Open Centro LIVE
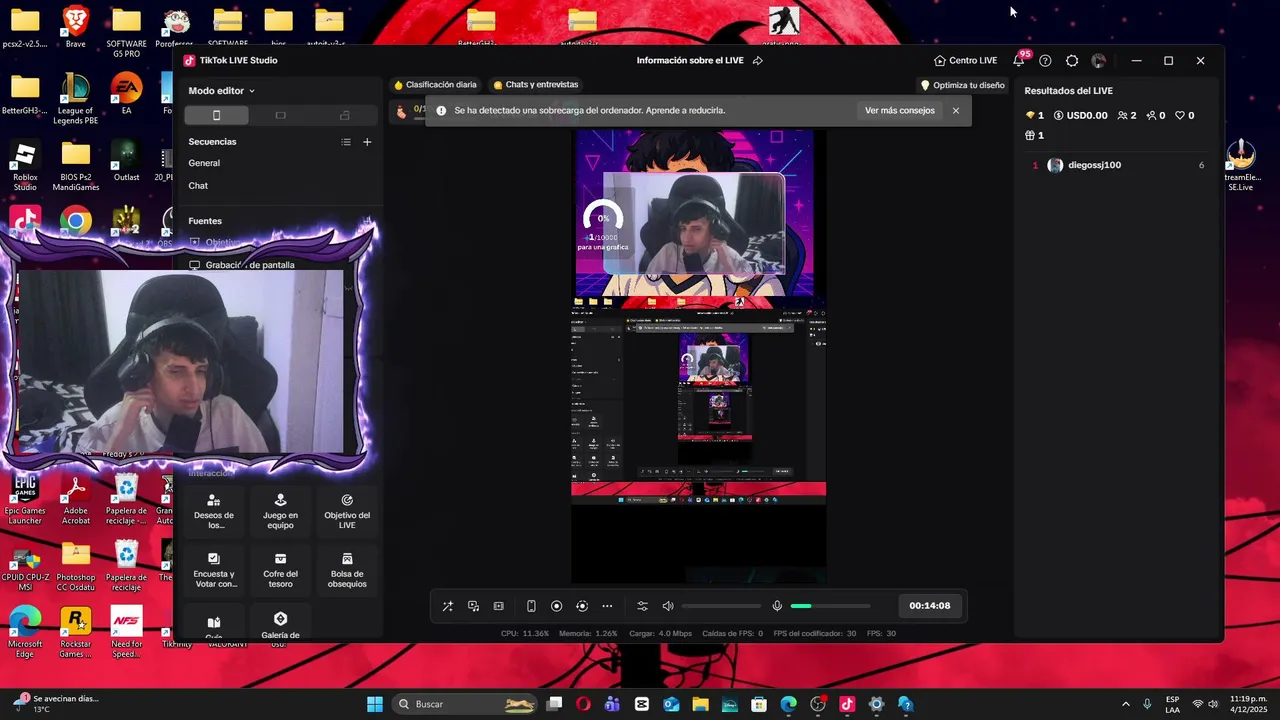1280x720 pixels. coord(965,60)
